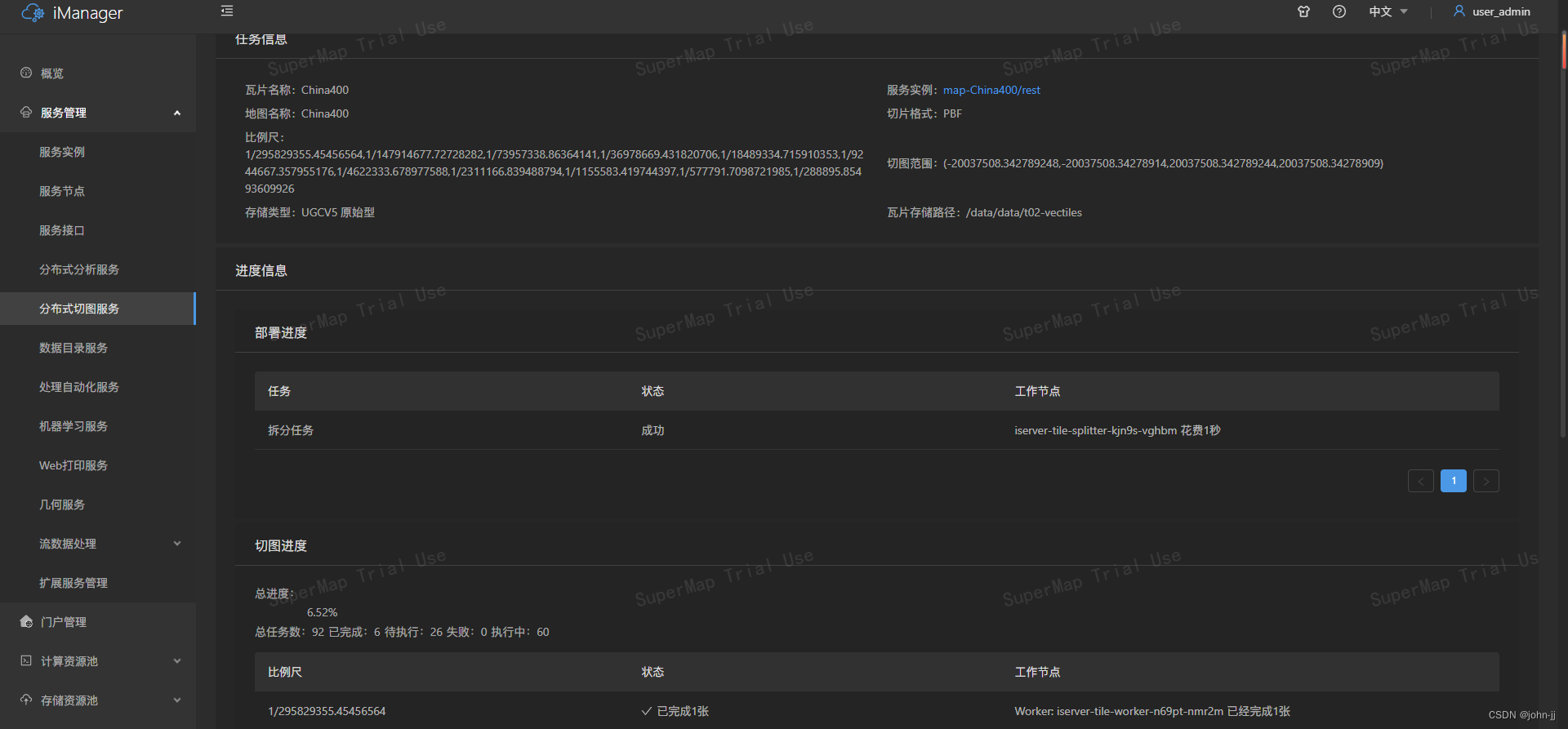
Task: Click the 存储资源池 icon
Action: (x=26, y=700)
